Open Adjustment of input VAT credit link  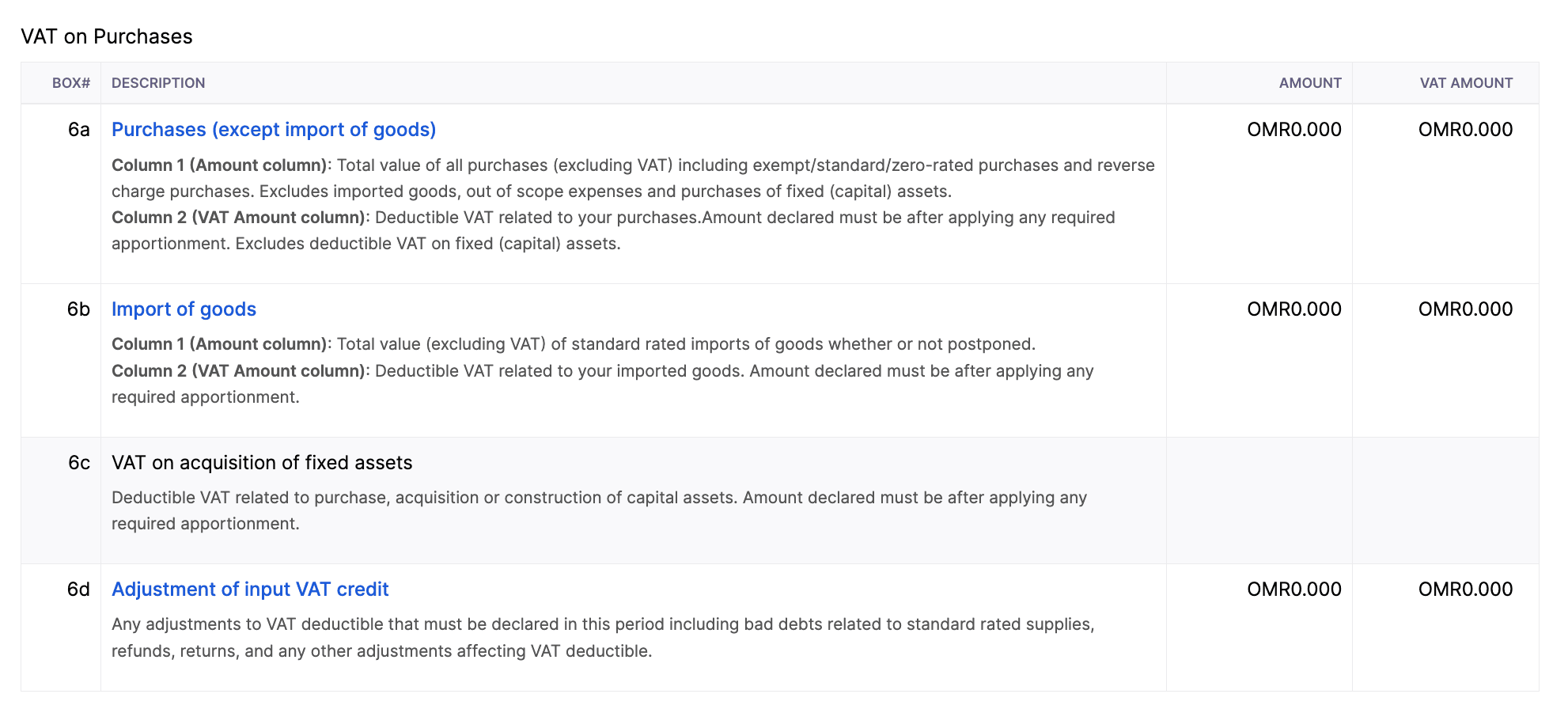[x=250, y=590]
